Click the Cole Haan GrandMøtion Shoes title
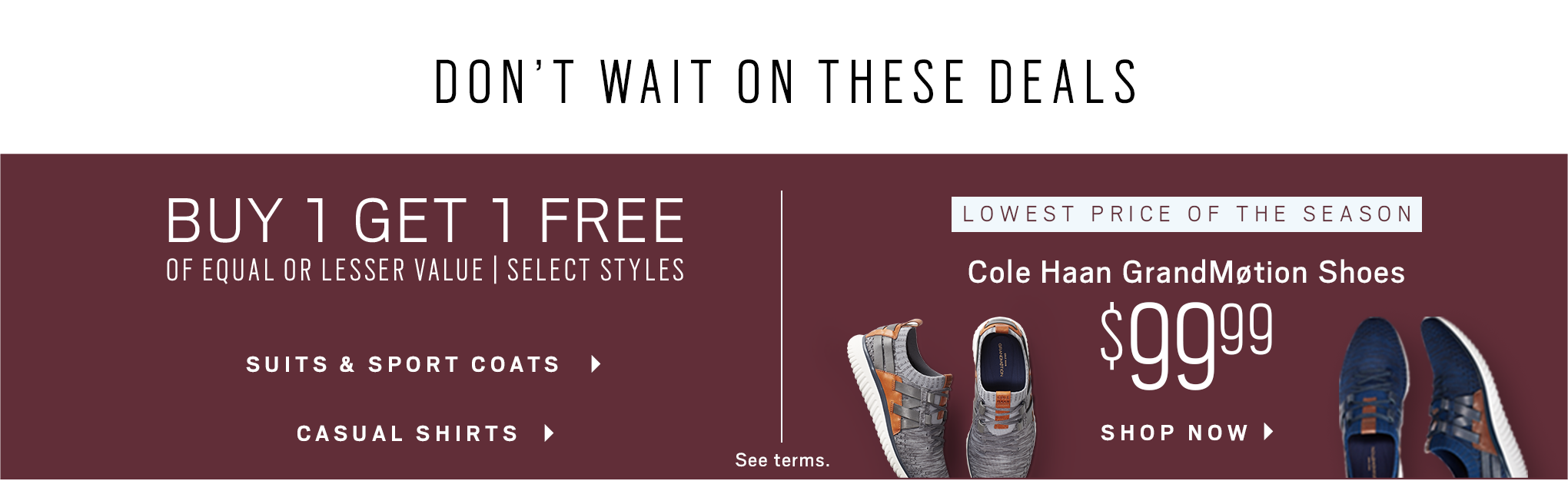 (x=1186, y=273)
